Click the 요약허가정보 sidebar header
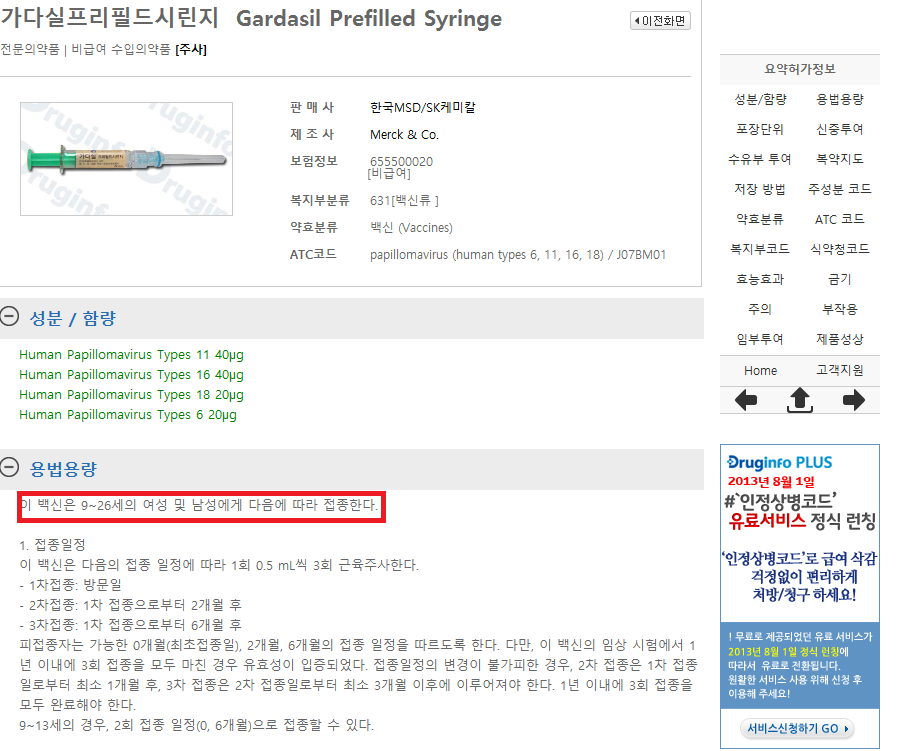Viewport: 904px width, 751px height. coord(800,69)
